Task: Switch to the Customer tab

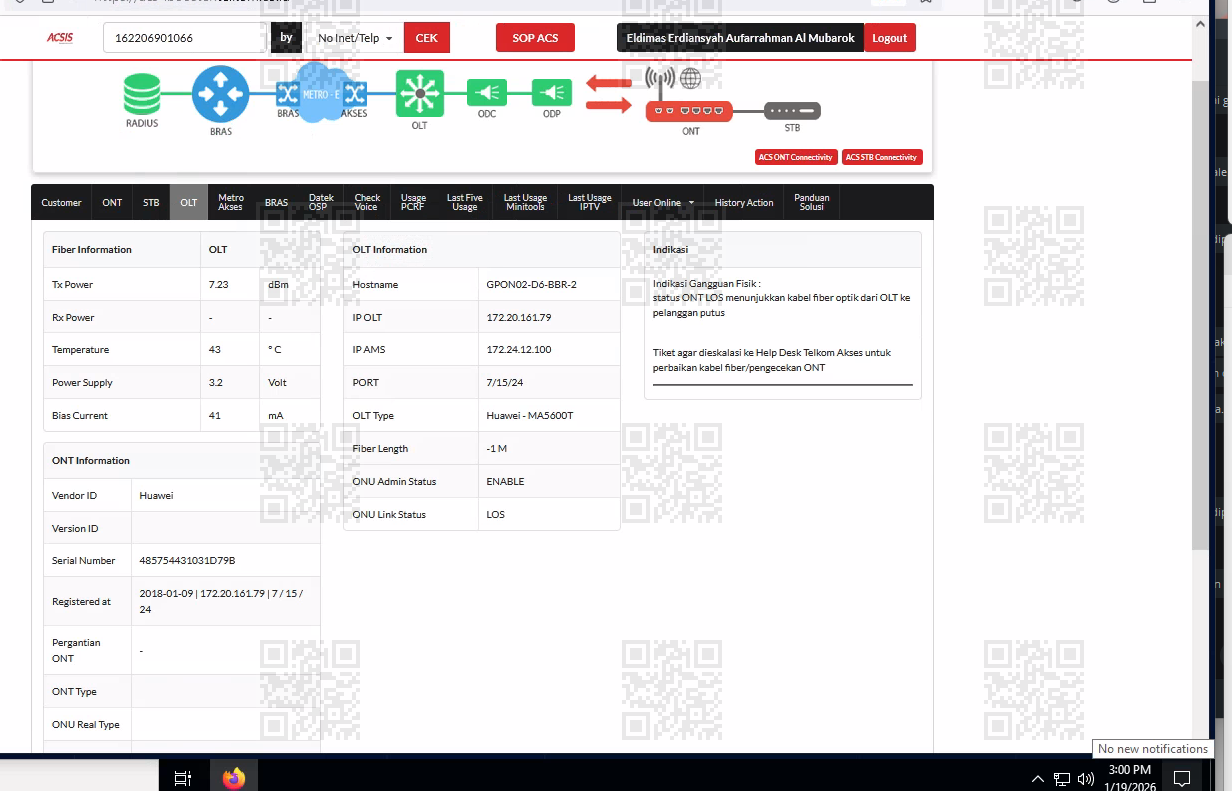Action: 61,203
